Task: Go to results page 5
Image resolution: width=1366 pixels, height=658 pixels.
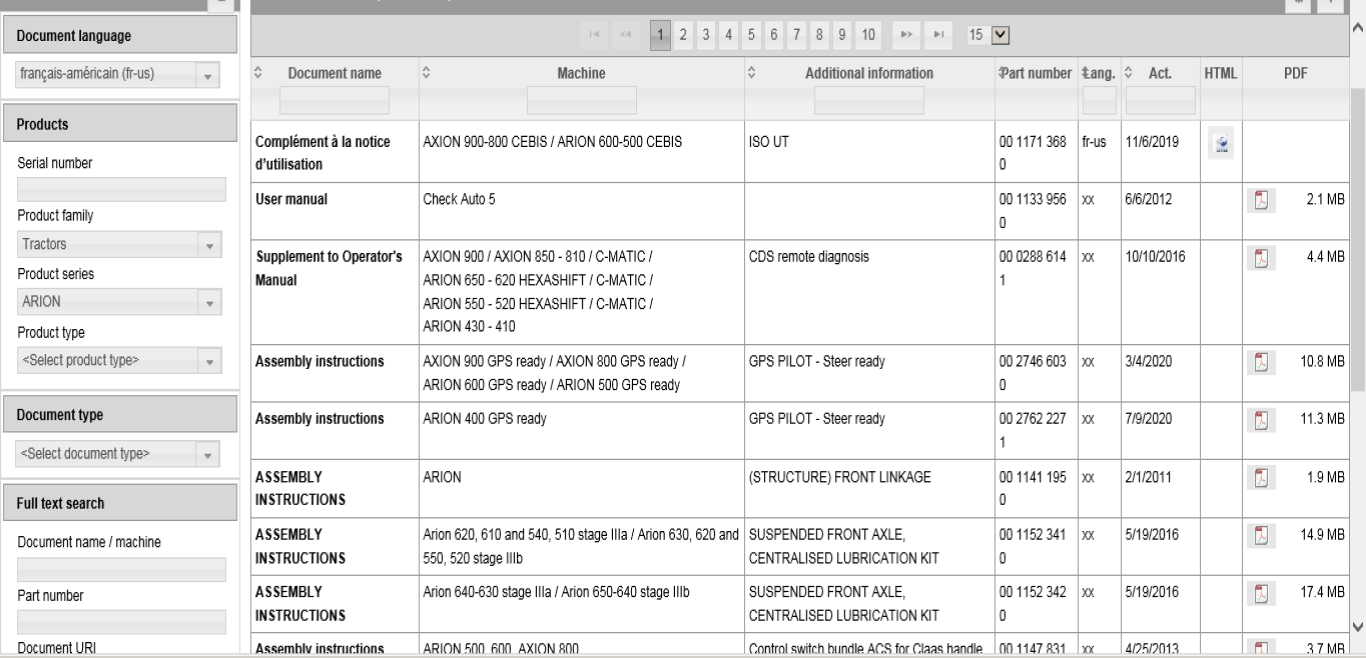Action: [752, 36]
